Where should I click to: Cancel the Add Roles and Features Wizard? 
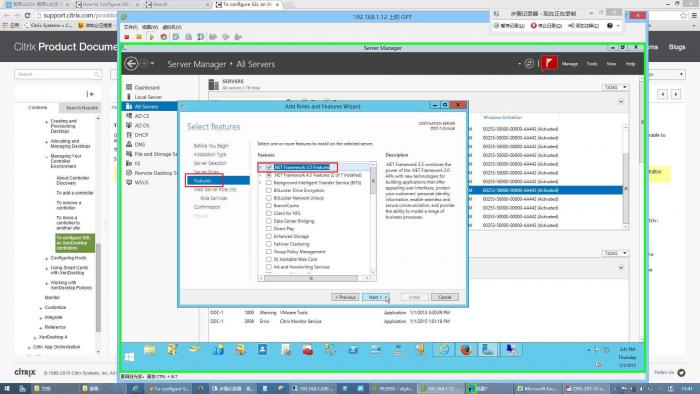pyautogui.click(x=445, y=297)
